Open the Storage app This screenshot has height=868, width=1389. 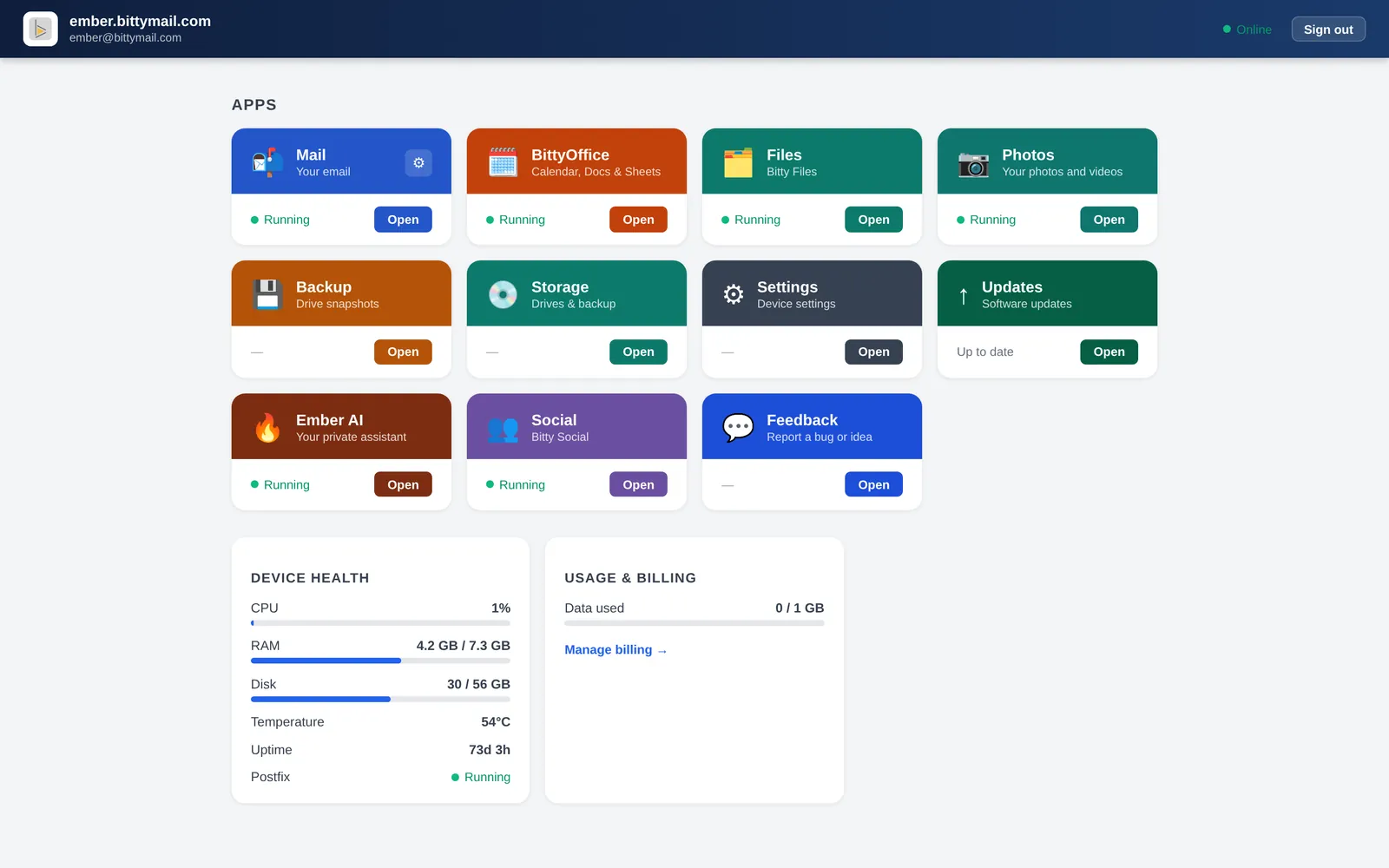[638, 352]
